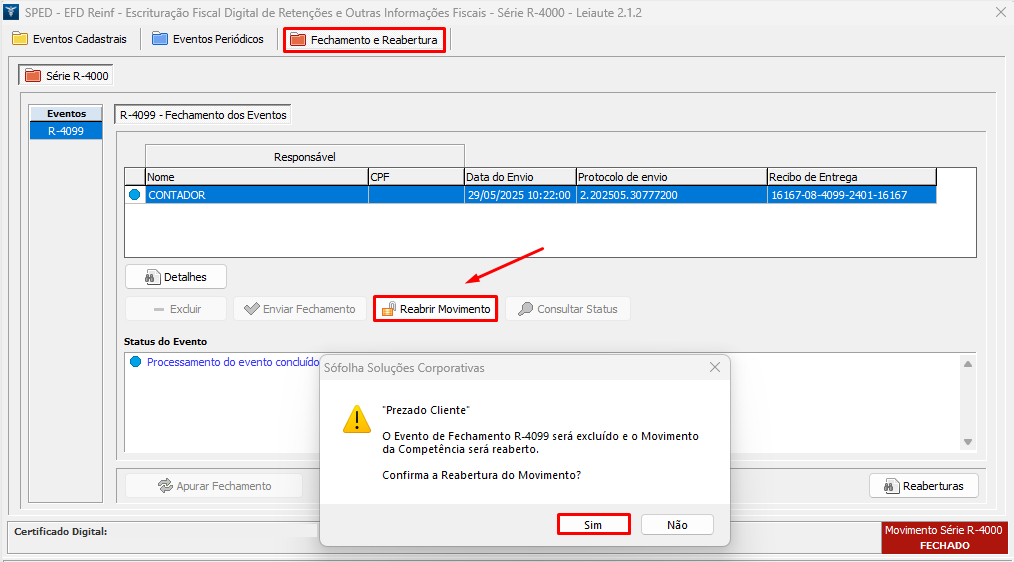Click the R-4099 Fechamento dos Eventos tab
Image resolution: width=1014 pixels, height=562 pixels.
203,115
